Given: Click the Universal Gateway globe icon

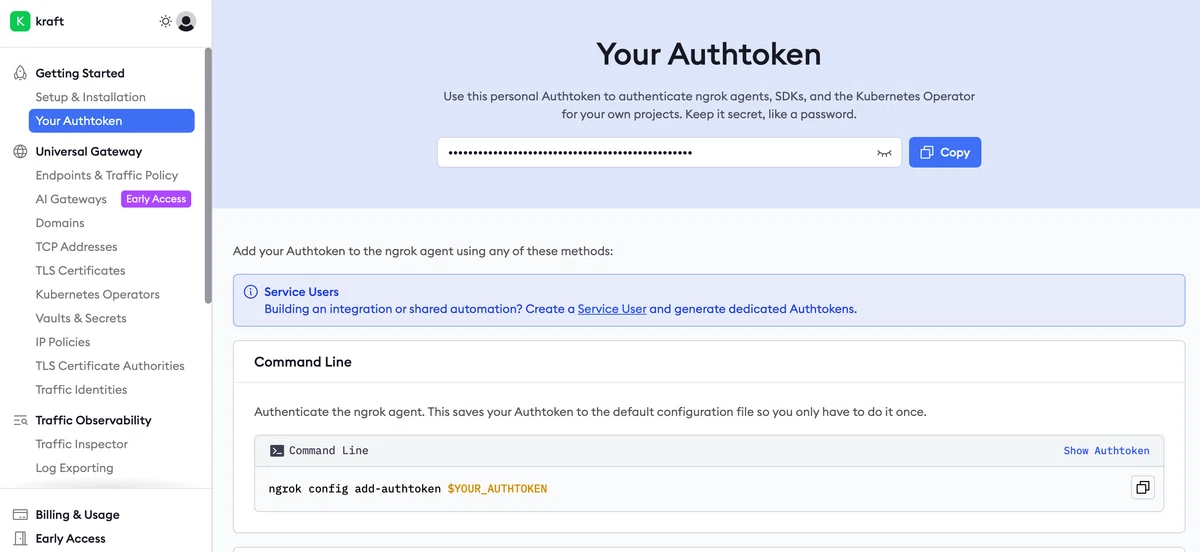Looking at the screenshot, I should coord(20,152).
